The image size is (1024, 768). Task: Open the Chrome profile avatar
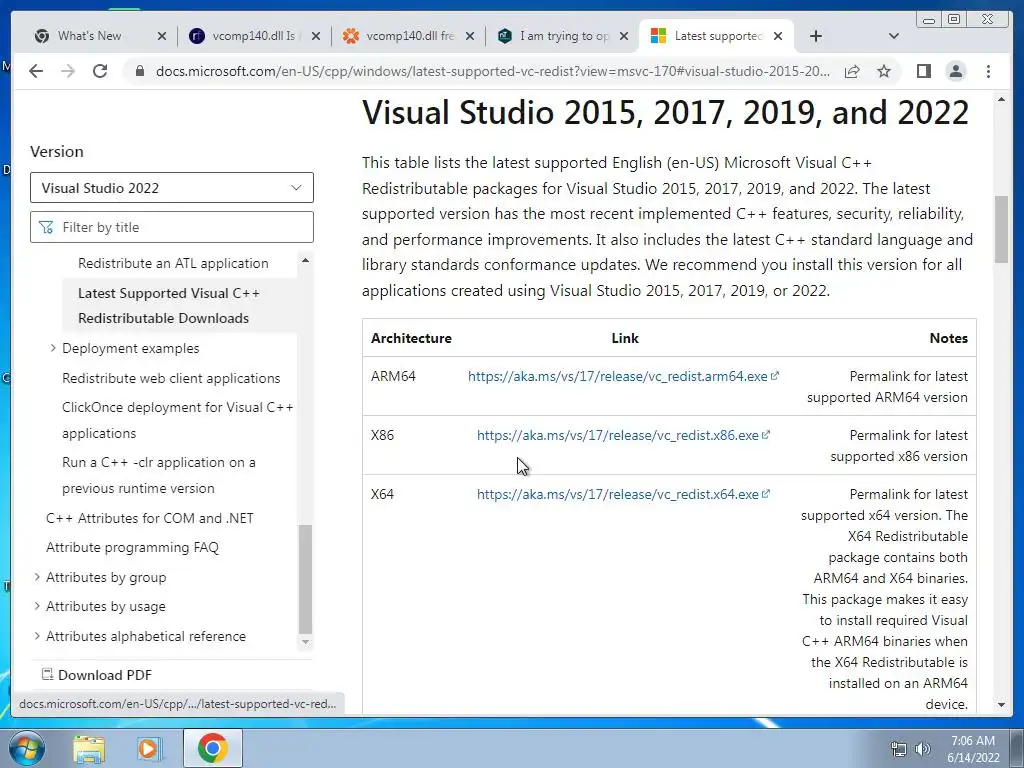click(x=956, y=71)
